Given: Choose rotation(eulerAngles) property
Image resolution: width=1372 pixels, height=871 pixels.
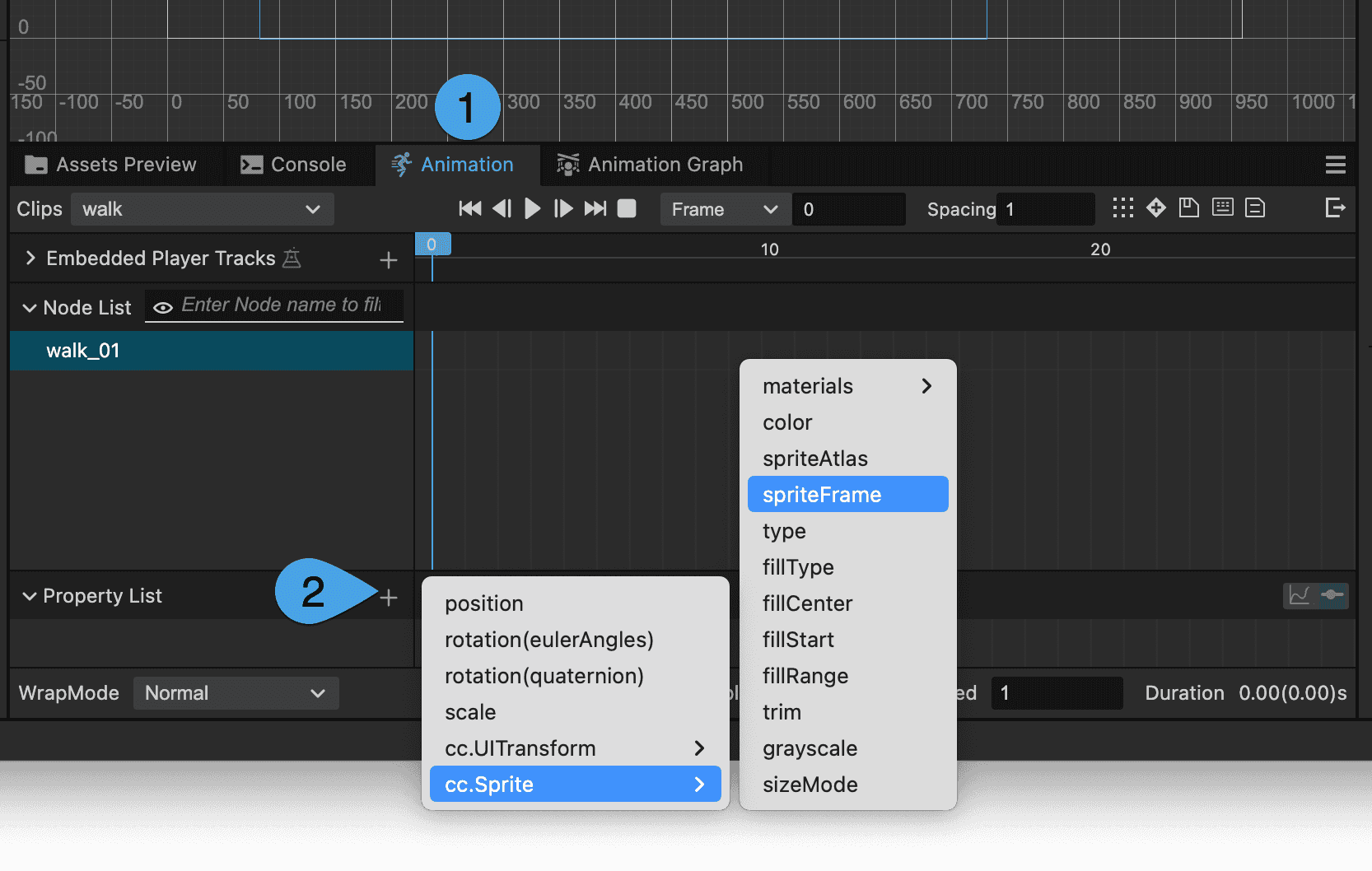Looking at the screenshot, I should [576, 640].
